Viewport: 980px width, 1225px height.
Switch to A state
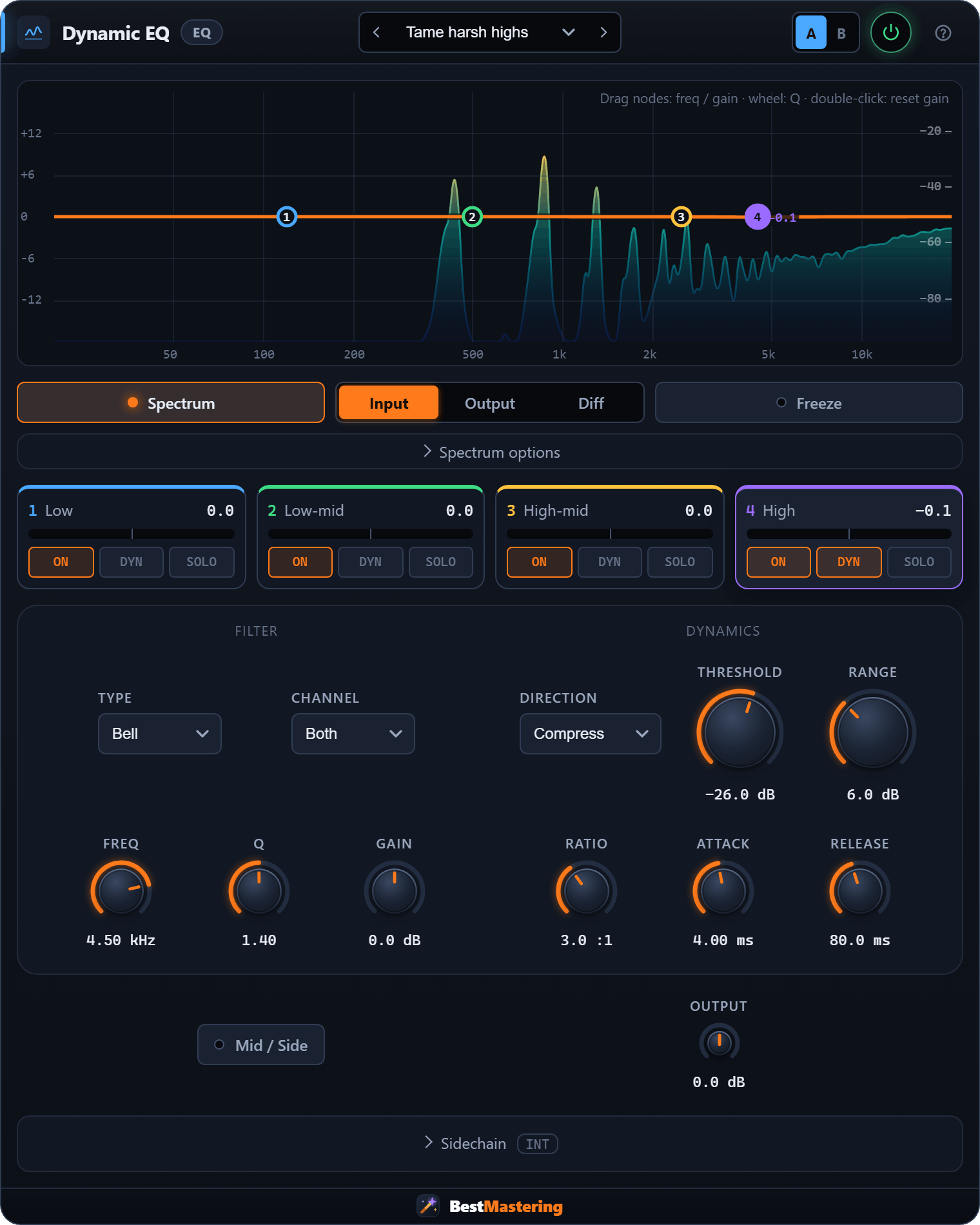point(811,33)
